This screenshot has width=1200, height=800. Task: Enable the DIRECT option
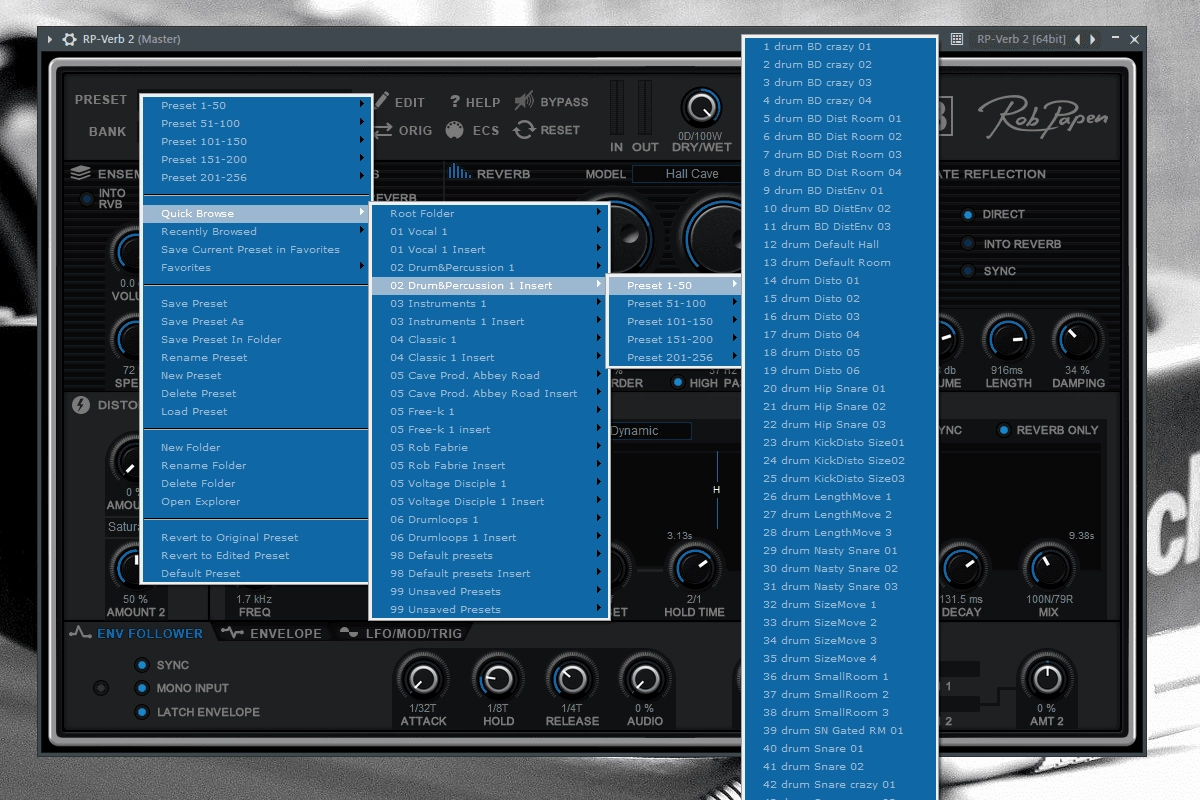968,214
